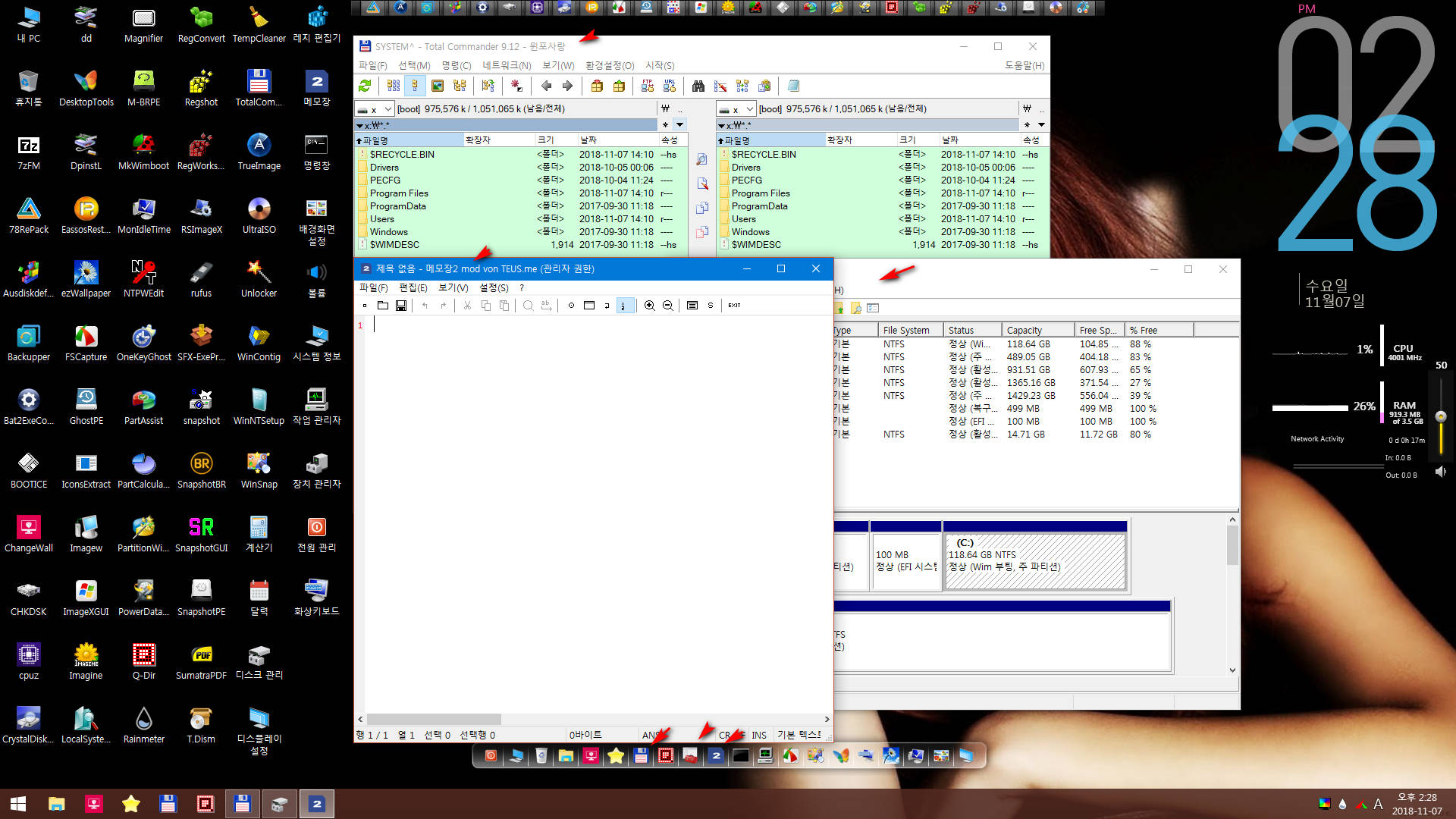Click inside the Notepad2 text editing area
Screen dimensions: 1456x819
(x=598, y=513)
